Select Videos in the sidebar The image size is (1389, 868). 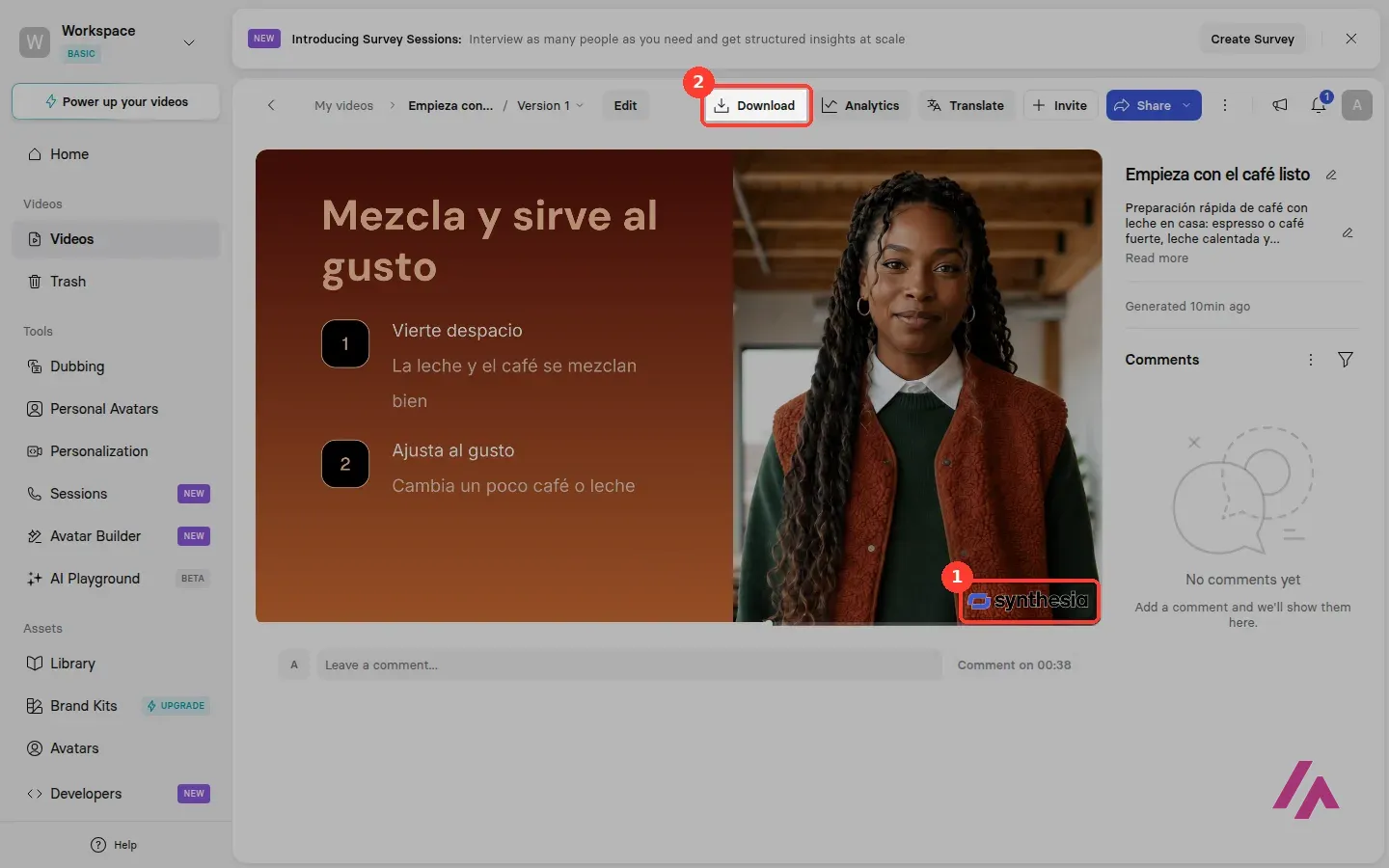coord(116,239)
